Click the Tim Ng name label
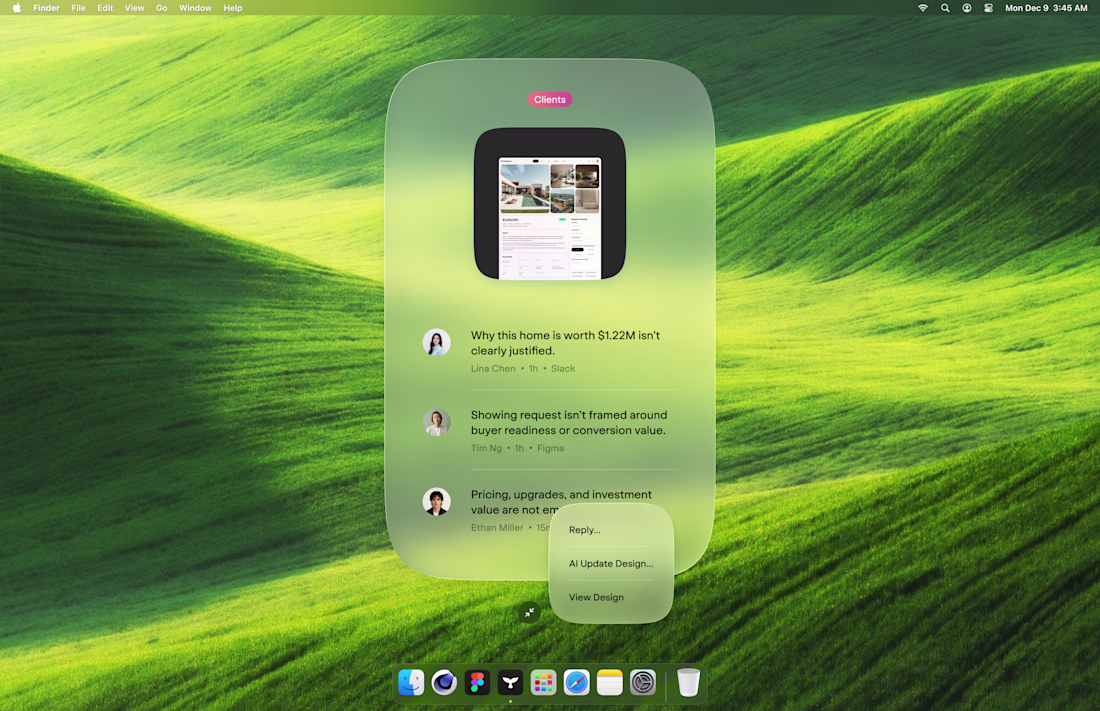The image size is (1100, 711). [x=486, y=448]
